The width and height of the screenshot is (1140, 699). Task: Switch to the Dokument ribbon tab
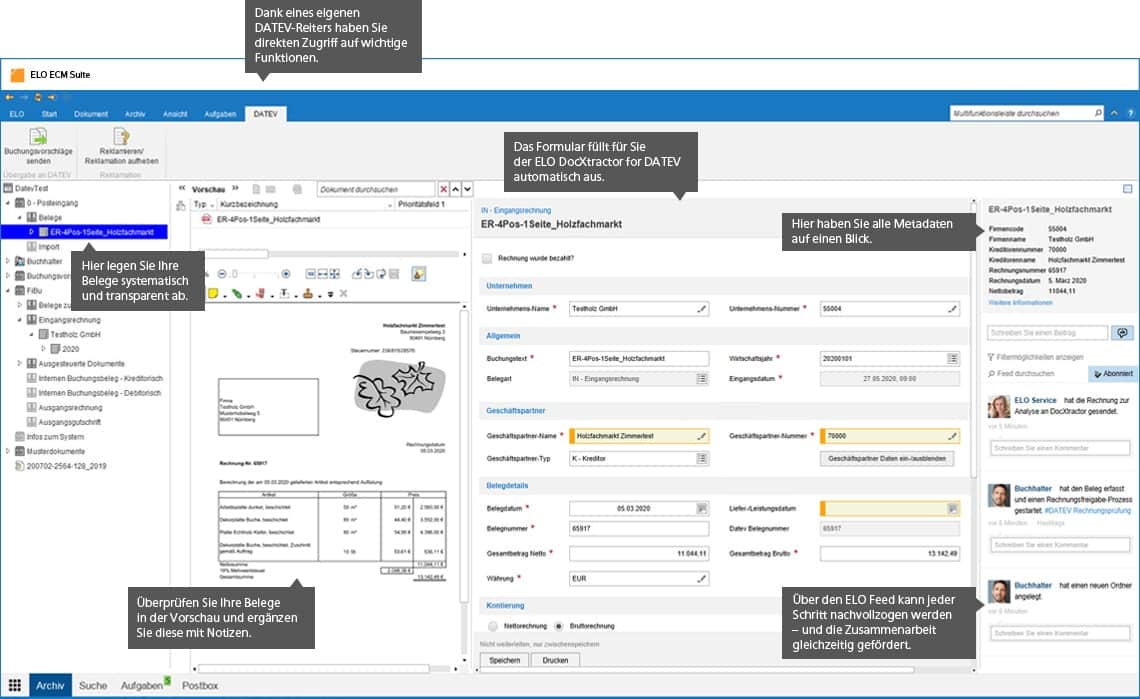pos(91,114)
